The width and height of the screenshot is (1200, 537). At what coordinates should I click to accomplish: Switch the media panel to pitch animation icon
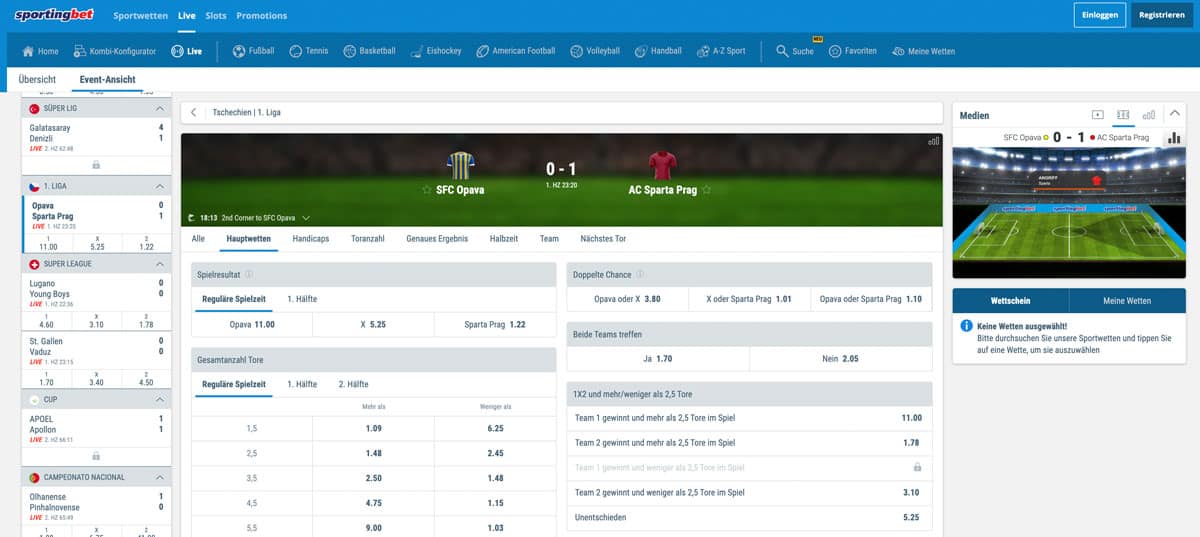[x=1123, y=115]
